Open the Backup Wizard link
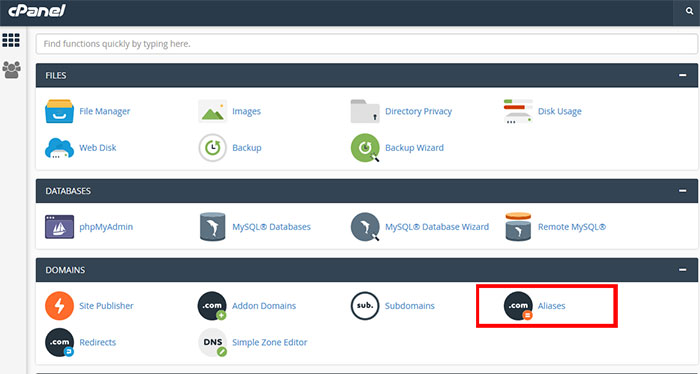This screenshot has width=700, height=374. (x=414, y=148)
